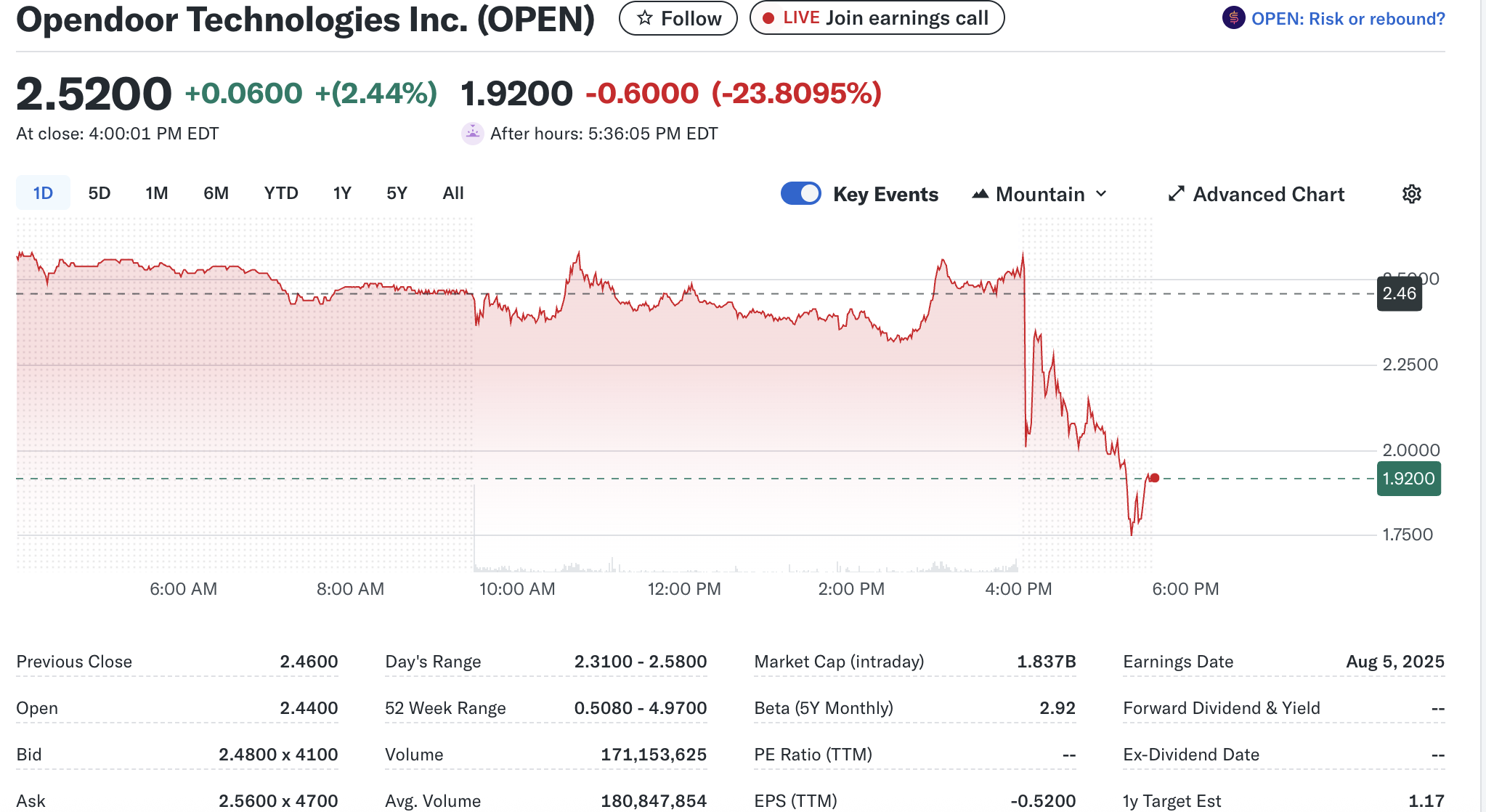Click the purple dollar icon beside OPEN
Viewport: 1486px width, 812px height.
click(x=1233, y=18)
